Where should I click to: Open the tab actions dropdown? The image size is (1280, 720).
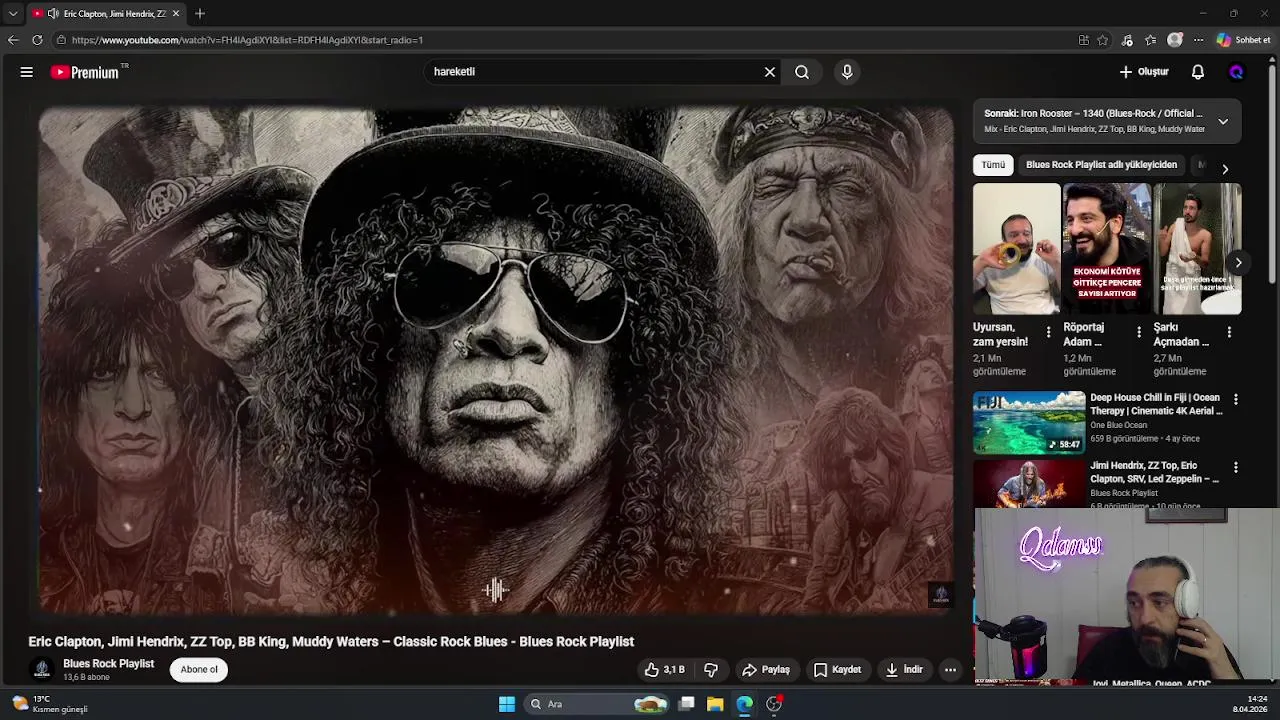[12, 14]
